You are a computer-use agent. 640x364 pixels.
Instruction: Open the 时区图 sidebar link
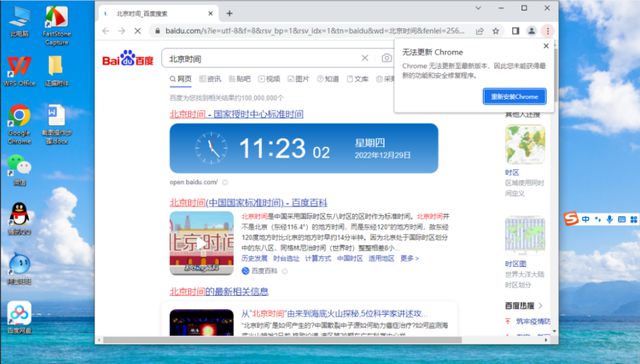(516, 264)
